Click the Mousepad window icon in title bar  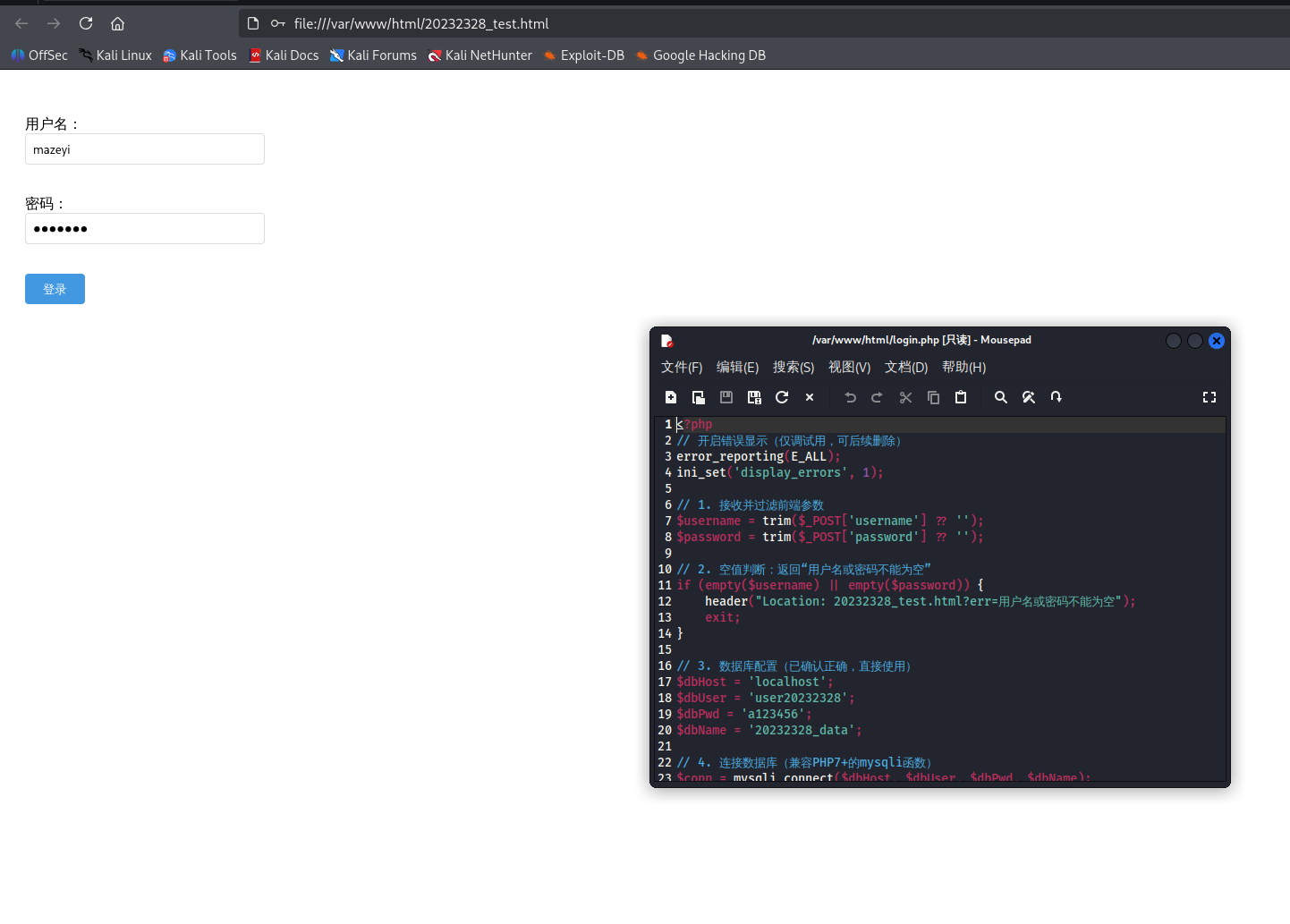point(666,341)
